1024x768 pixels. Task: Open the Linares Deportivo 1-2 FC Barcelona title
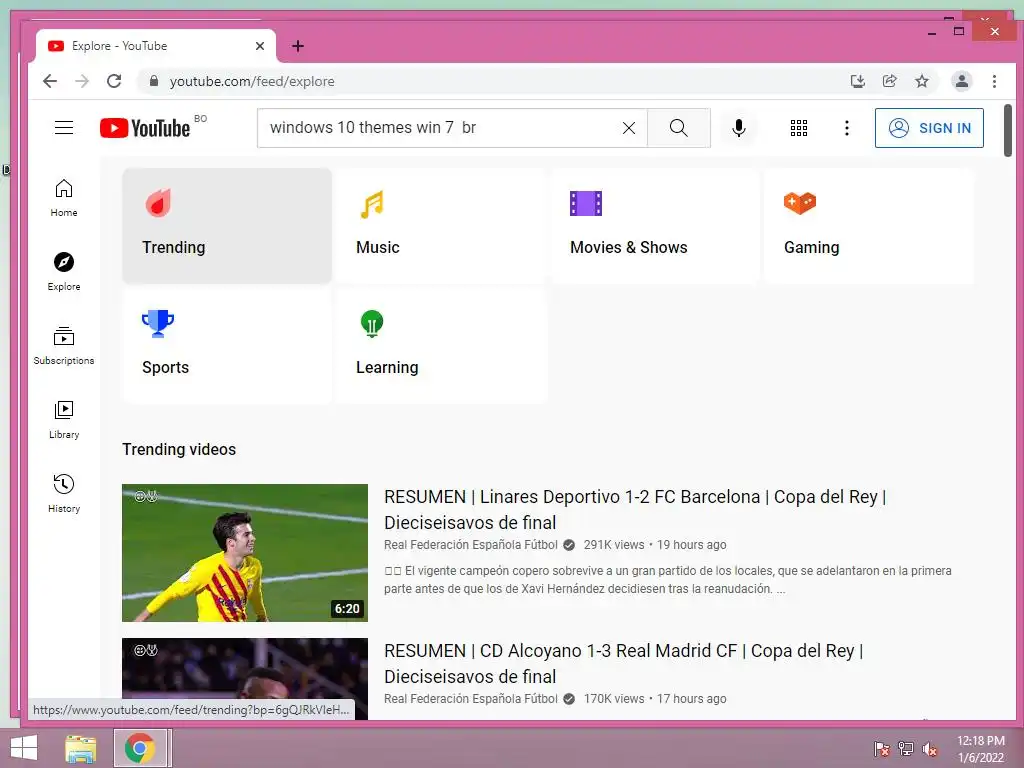tap(635, 509)
